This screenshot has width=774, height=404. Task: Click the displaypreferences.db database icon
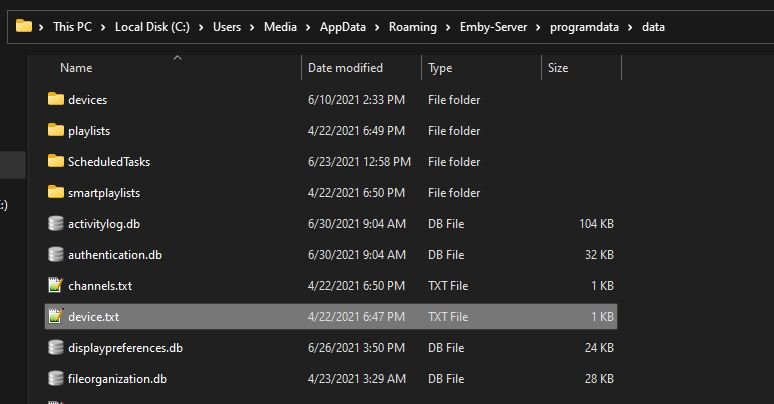(x=56, y=348)
